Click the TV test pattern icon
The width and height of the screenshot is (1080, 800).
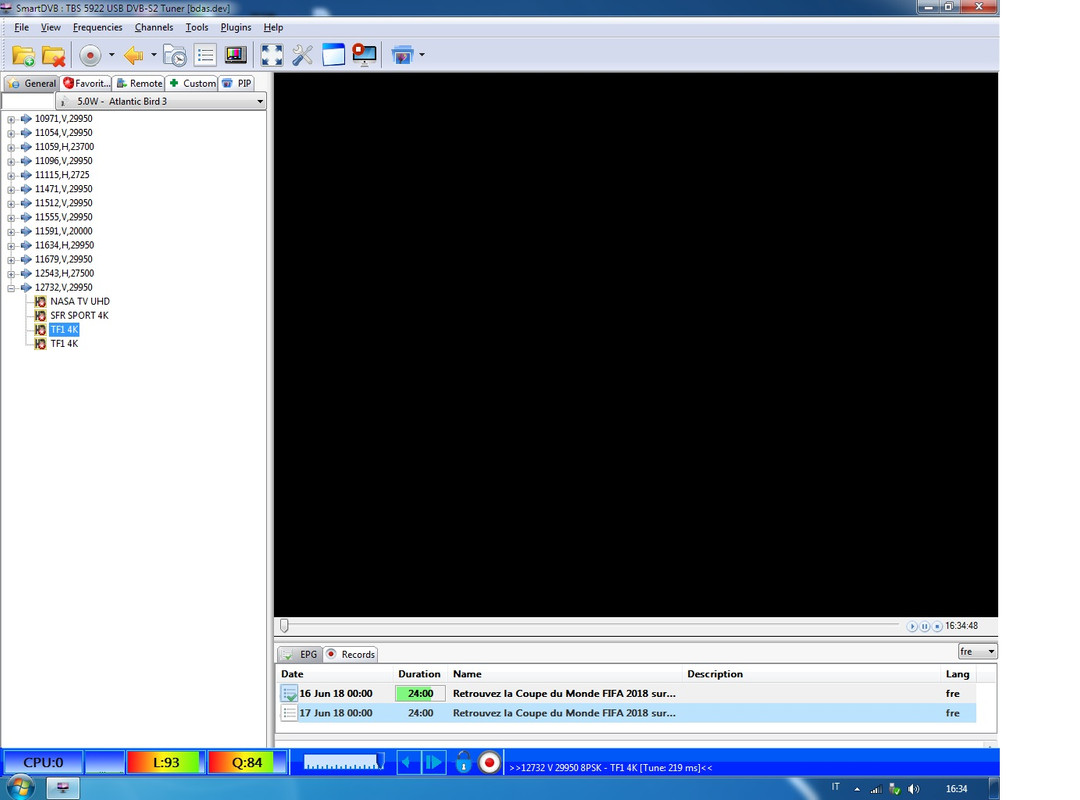236,55
